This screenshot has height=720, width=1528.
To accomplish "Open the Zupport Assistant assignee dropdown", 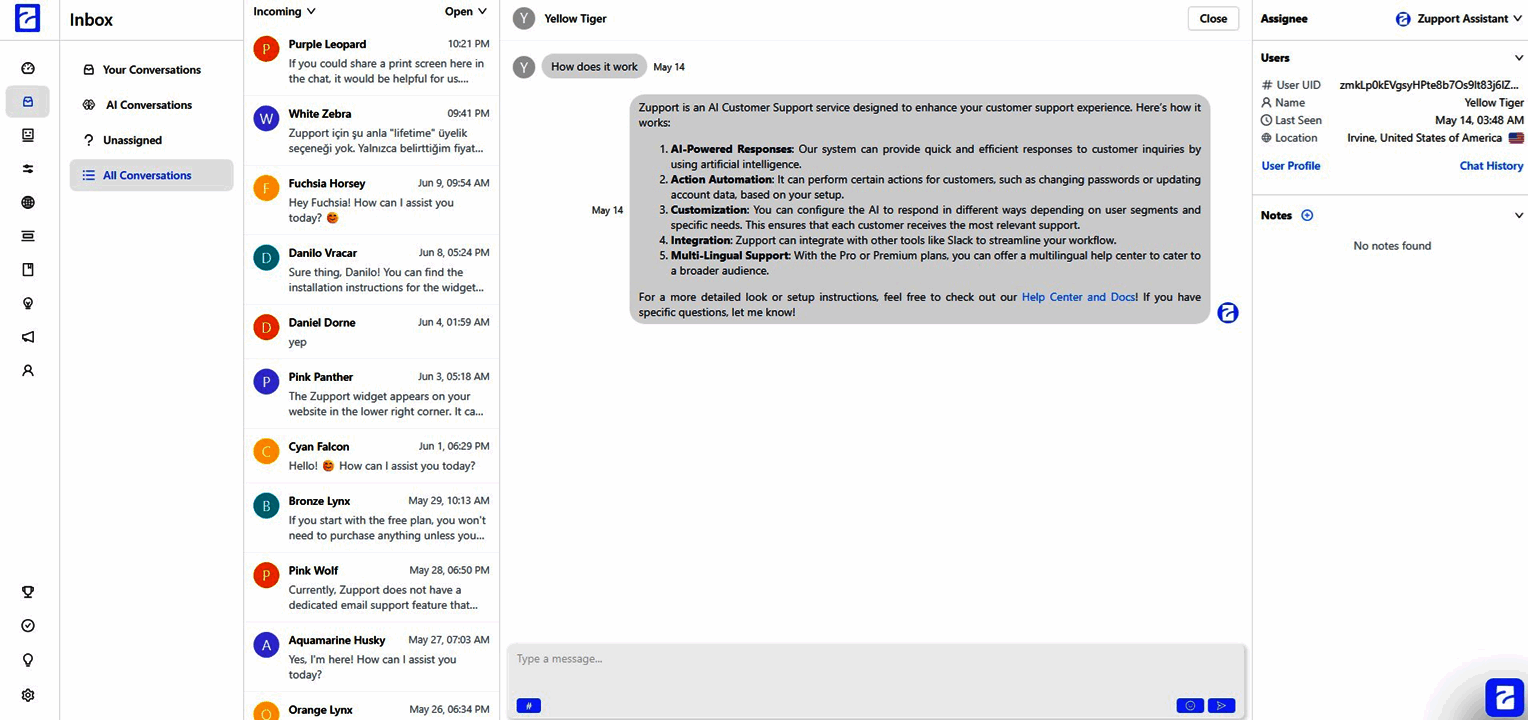I will click(x=1459, y=19).
